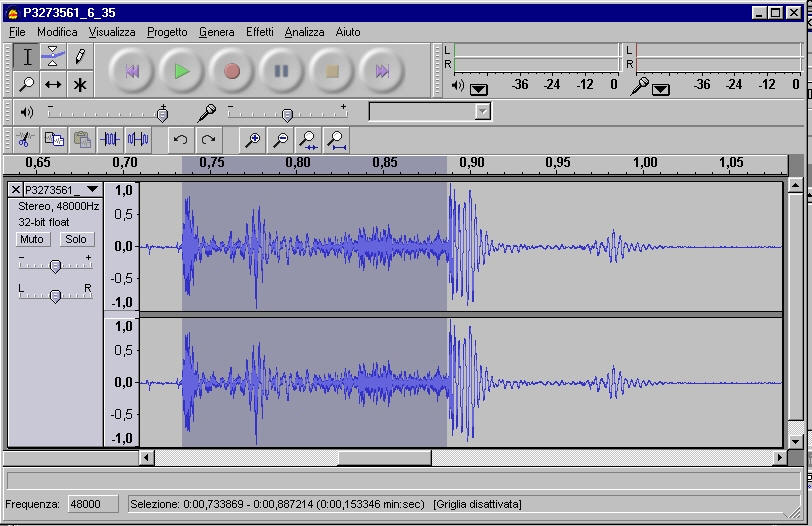This screenshot has height=526, width=812.
Task: Zoom out of the waveform
Action: pyautogui.click(x=281, y=139)
